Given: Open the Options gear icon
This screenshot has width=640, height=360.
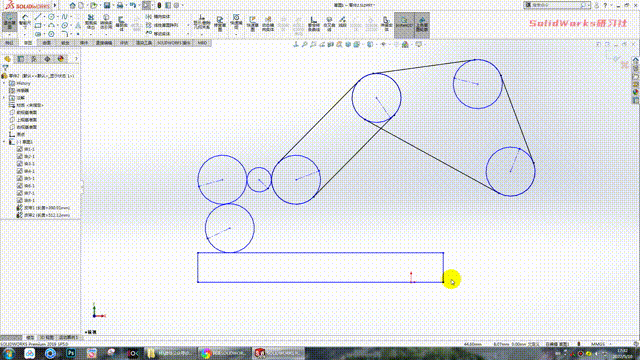Looking at the screenshot, I should pyautogui.click(x=176, y=5).
